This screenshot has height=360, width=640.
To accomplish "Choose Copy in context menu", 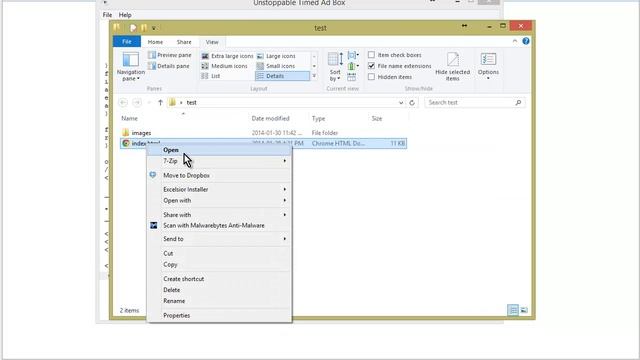I will [220, 264].
